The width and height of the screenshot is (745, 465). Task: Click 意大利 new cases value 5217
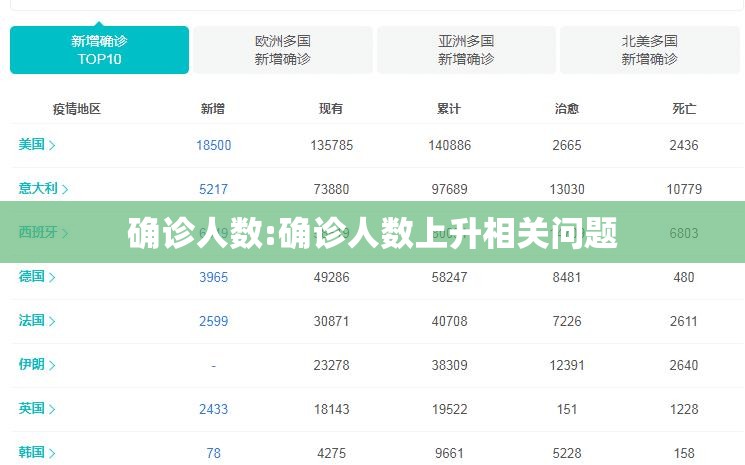pos(213,190)
